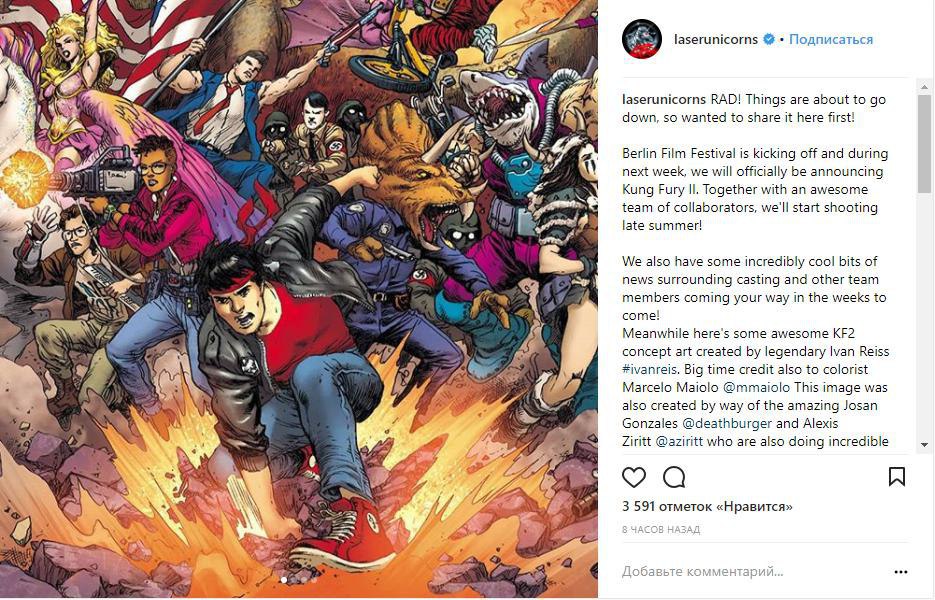Viewport: 935px width, 600px height.
Task: Select the second carousel dot indicator
Action: [294, 580]
